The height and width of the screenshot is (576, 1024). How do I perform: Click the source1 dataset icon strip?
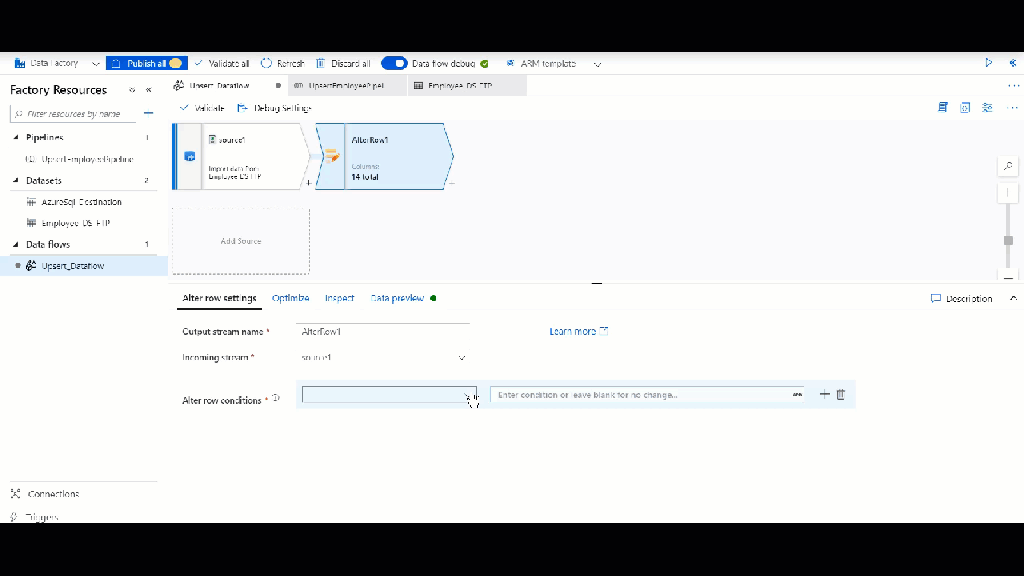point(189,157)
